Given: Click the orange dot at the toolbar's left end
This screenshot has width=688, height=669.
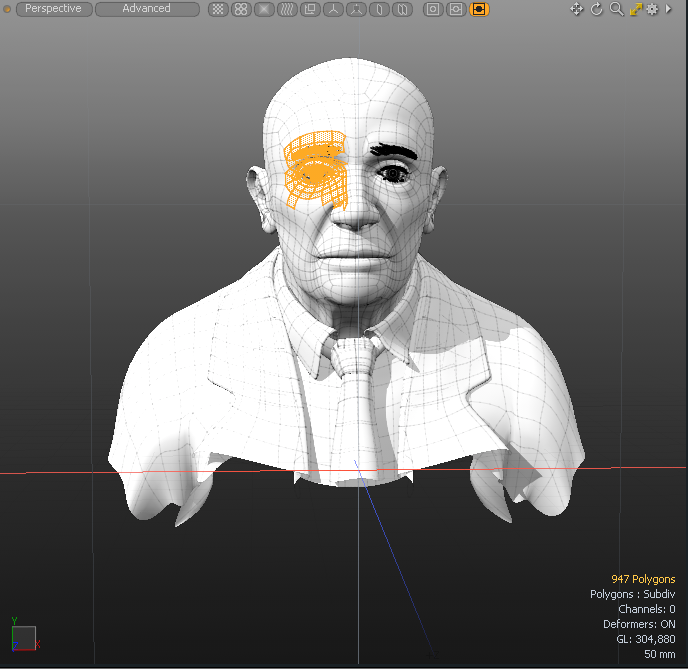Looking at the screenshot, I should [6, 9].
